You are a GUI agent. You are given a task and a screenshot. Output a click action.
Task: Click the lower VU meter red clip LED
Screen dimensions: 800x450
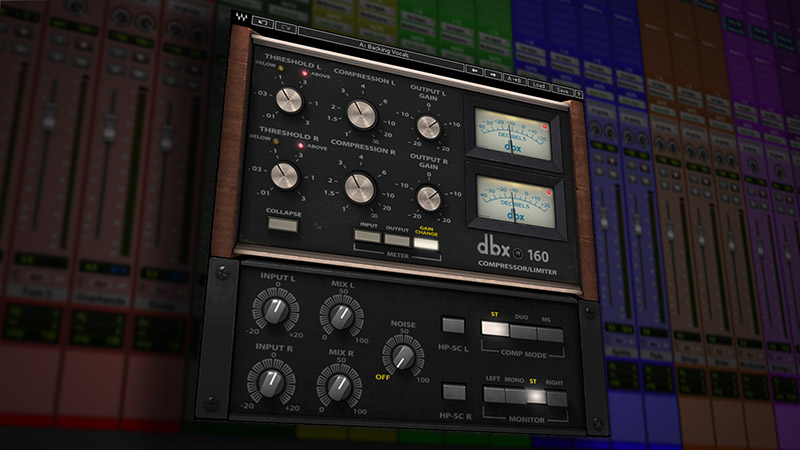(x=548, y=193)
